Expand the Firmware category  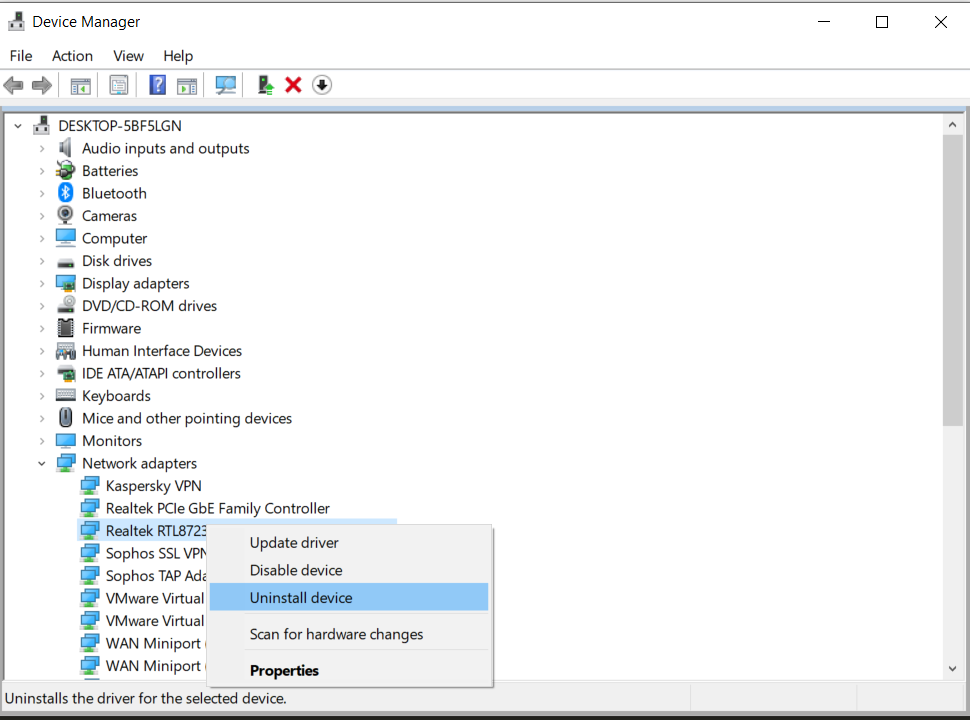[x=41, y=328]
